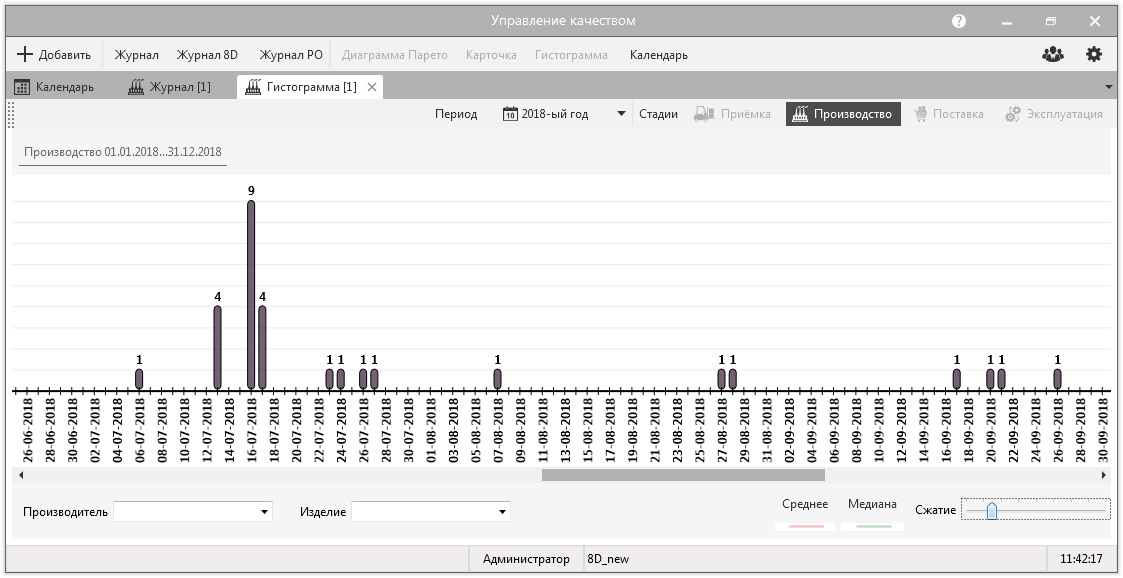Image resolution: width=1123 pixels, height=578 pixels.
Task: Open Журнал РО from toolbar
Action: (x=291, y=54)
